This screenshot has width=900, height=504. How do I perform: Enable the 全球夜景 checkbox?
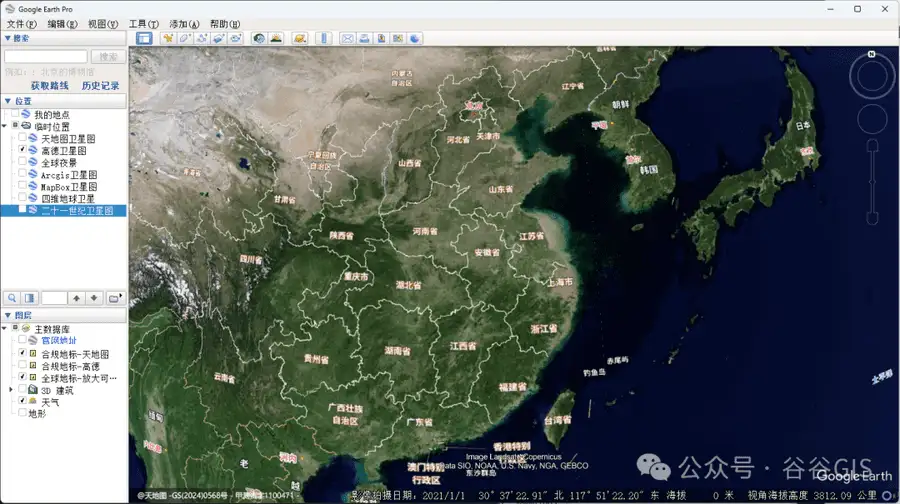(x=22, y=162)
